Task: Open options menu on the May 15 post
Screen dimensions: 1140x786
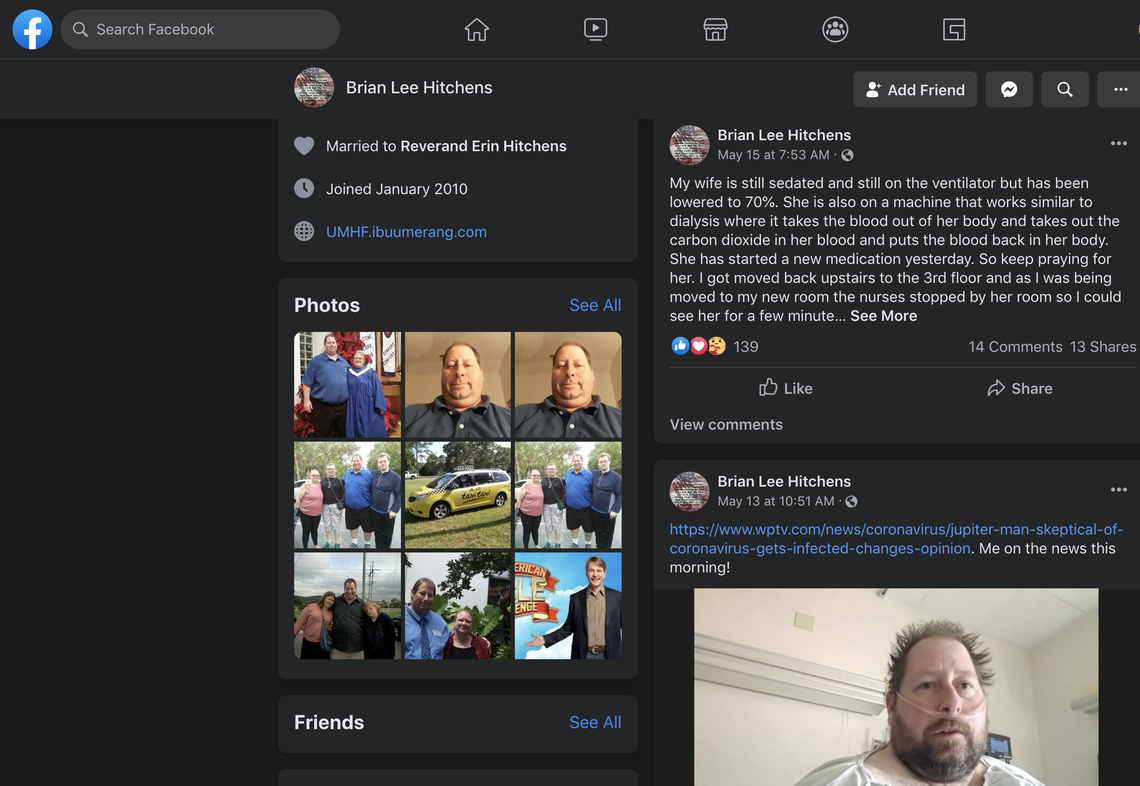Action: [x=1118, y=143]
